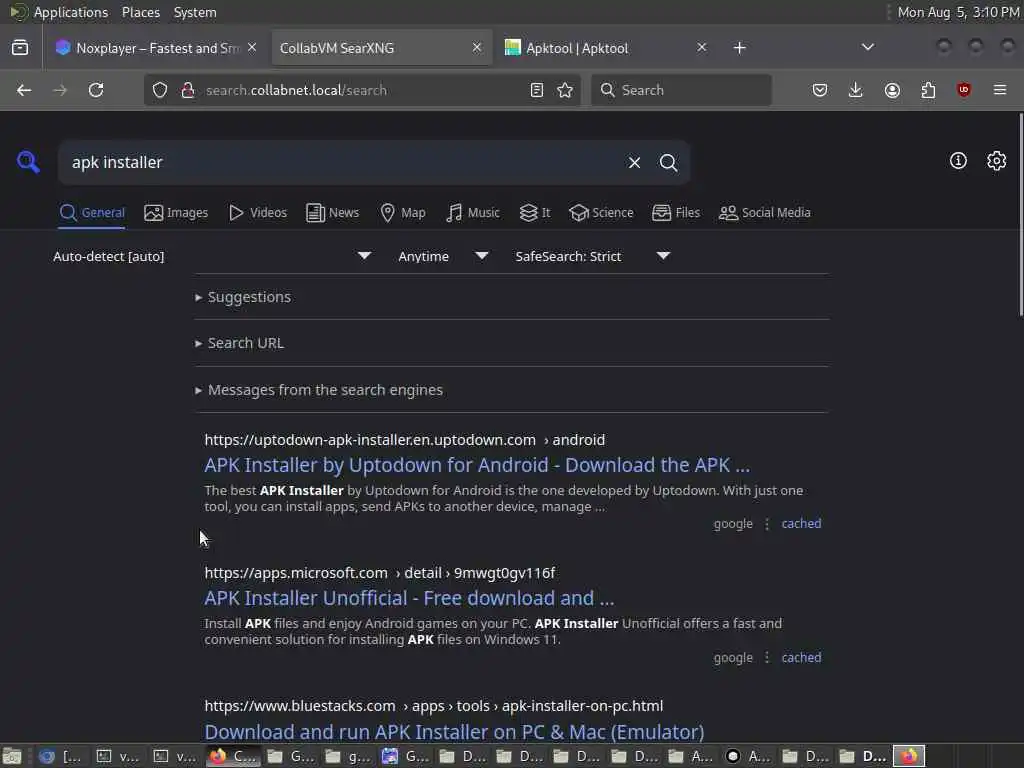1024x768 pixels.
Task: Open Firefox account menu
Action: (892, 90)
